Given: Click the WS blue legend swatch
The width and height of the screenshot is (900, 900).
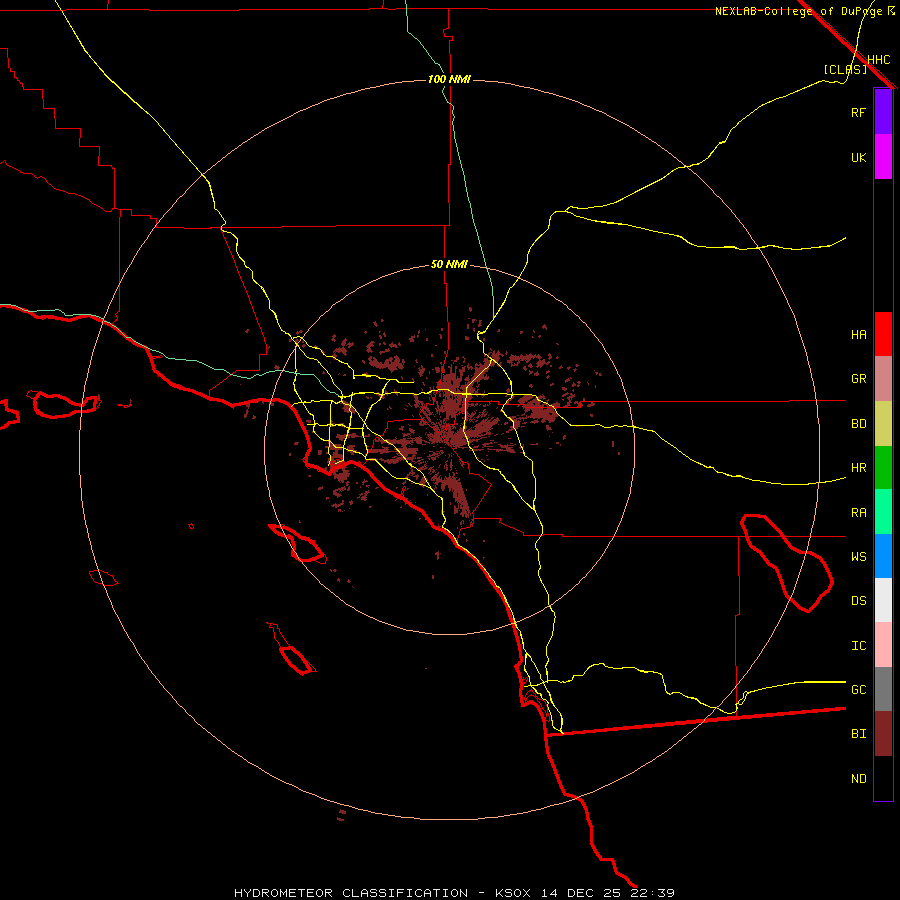Looking at the screenshot, I should (883, 556).
